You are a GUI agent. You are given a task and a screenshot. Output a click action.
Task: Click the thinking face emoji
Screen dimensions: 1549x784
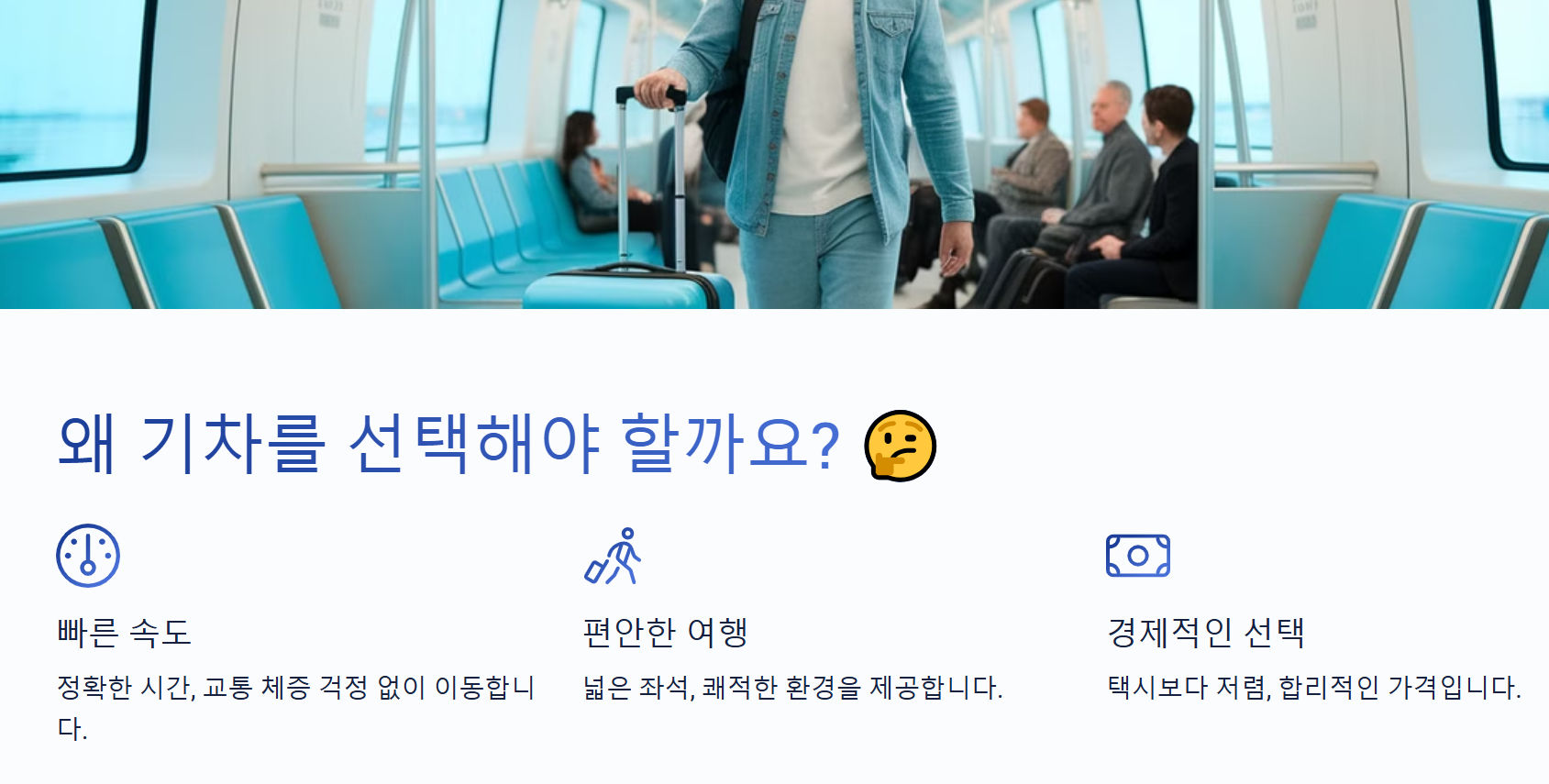pyautogui.click(x=901, y=446)
